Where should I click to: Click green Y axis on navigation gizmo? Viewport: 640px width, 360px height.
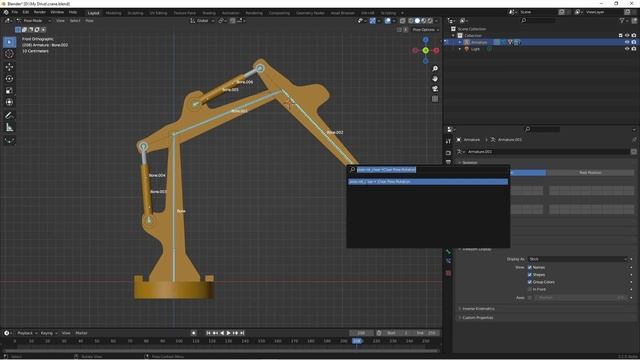[x=426, y=50]
